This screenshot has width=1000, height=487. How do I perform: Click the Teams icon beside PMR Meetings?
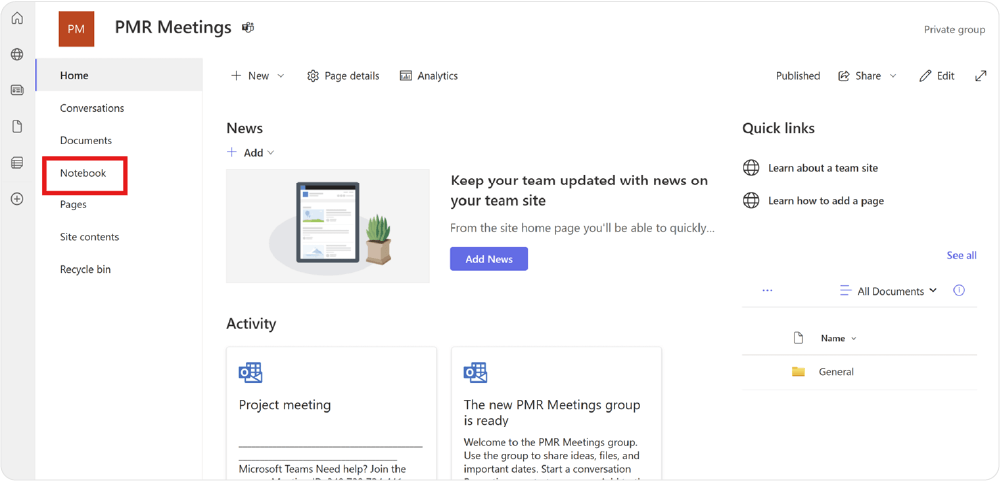(x=248, y=28)
